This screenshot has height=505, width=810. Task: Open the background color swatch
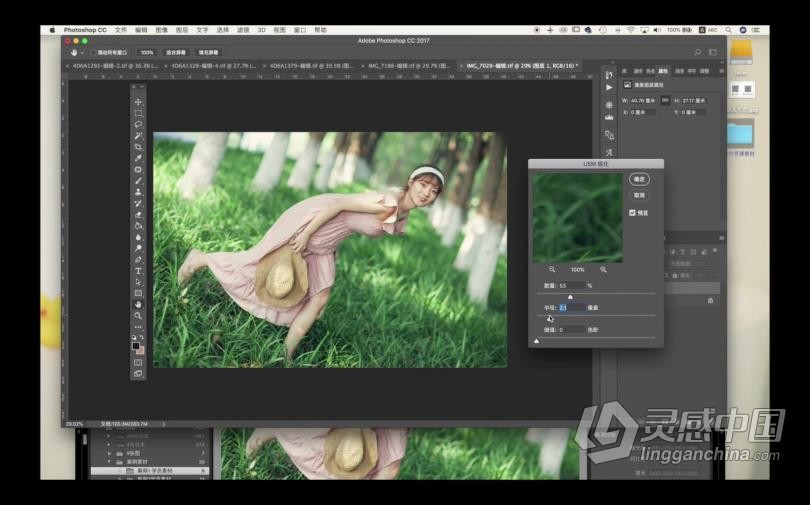pos(141,351)
